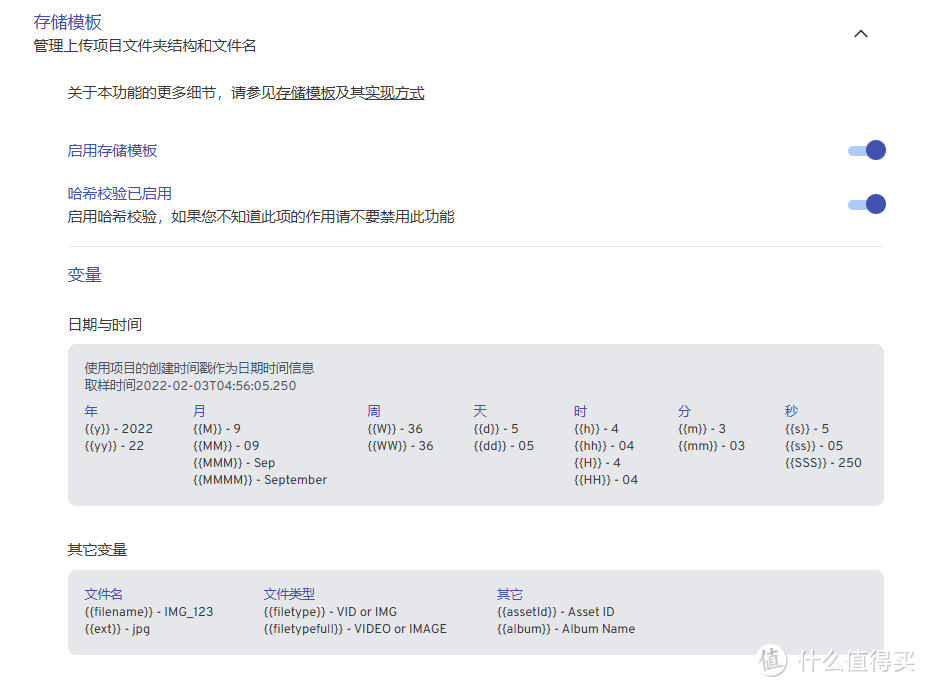Select the {{album}} - Album Name variable

click(x=566, y=629)
